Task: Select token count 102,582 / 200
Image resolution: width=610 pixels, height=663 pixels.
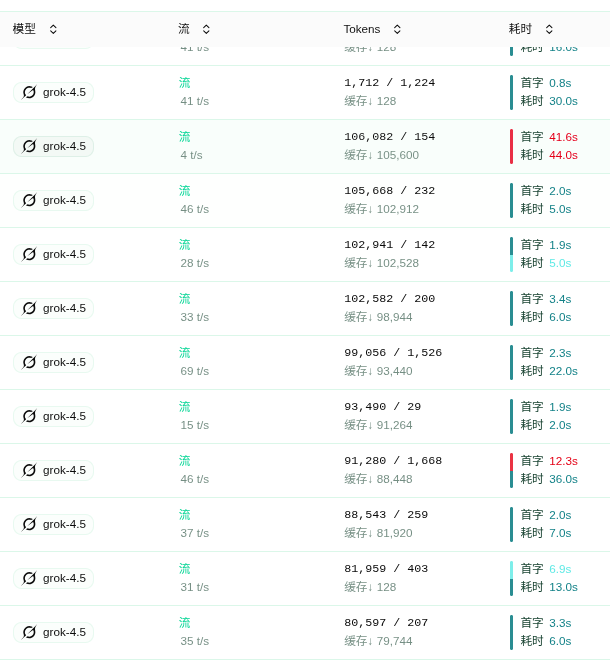Action: [389, 299]
